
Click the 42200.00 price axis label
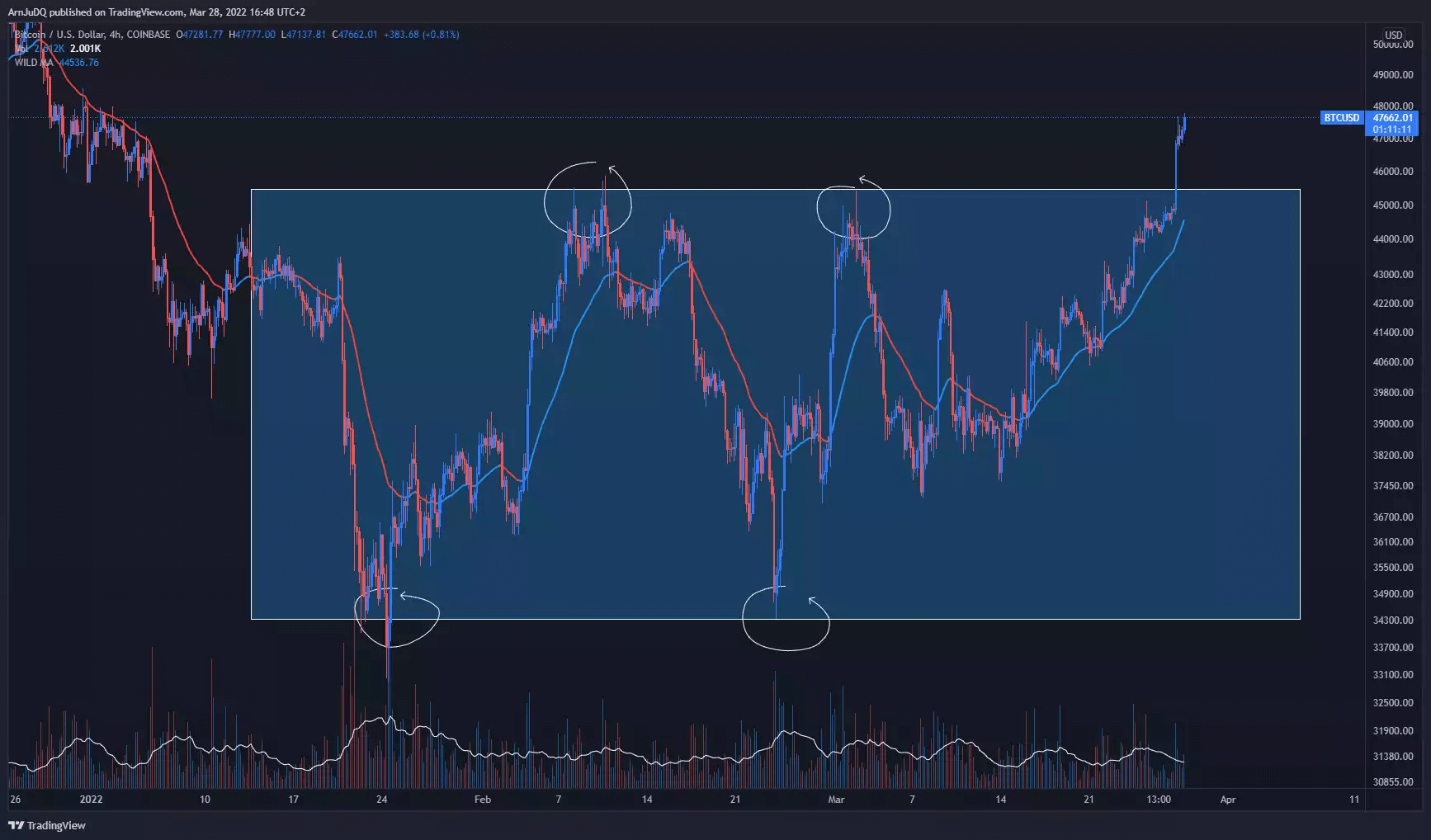coord(1393,304)
